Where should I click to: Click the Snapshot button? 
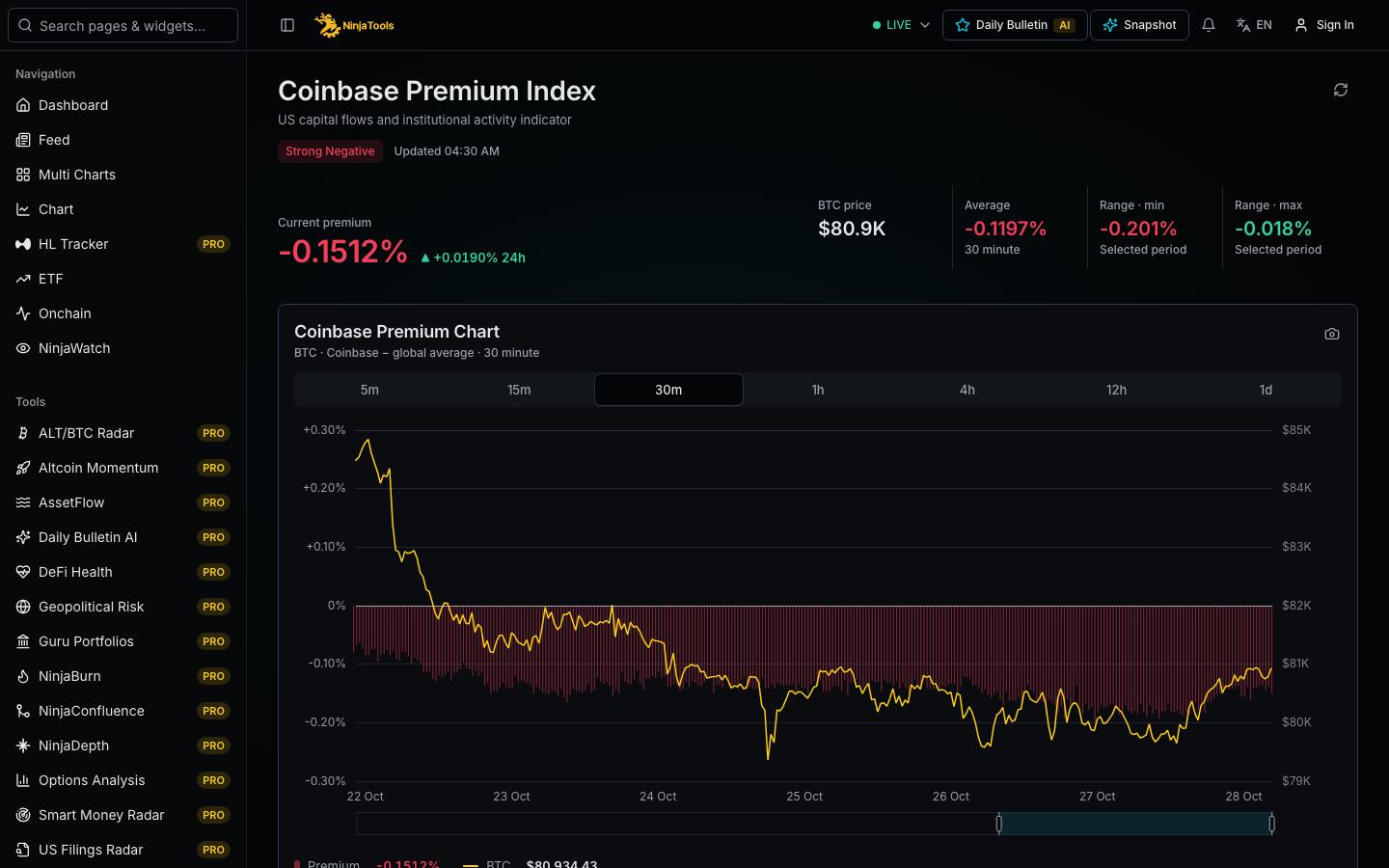point(1139,25)
